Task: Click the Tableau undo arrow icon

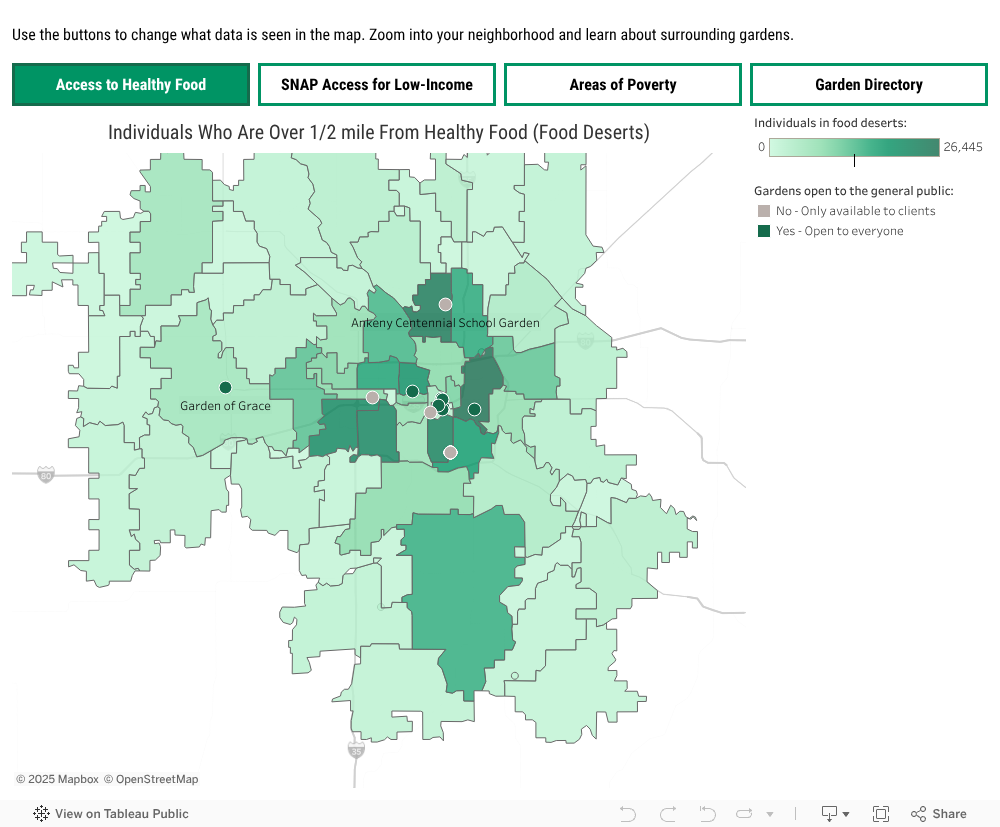Action: pyautogui.click(x=628, y=814)
